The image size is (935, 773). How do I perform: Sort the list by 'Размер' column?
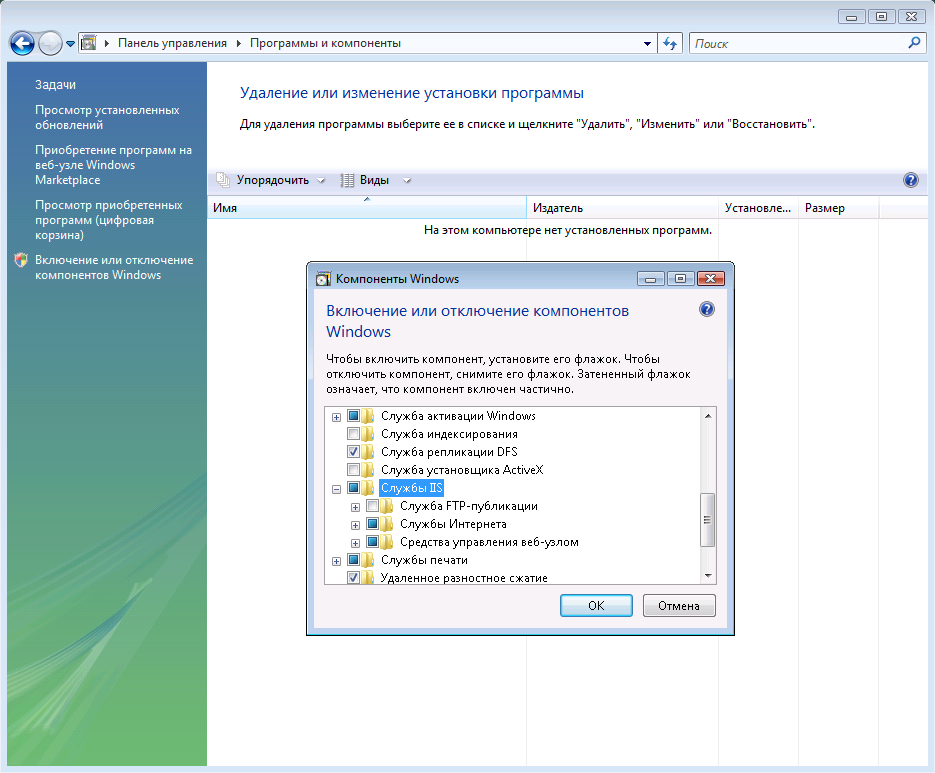[x=838, y=208]
